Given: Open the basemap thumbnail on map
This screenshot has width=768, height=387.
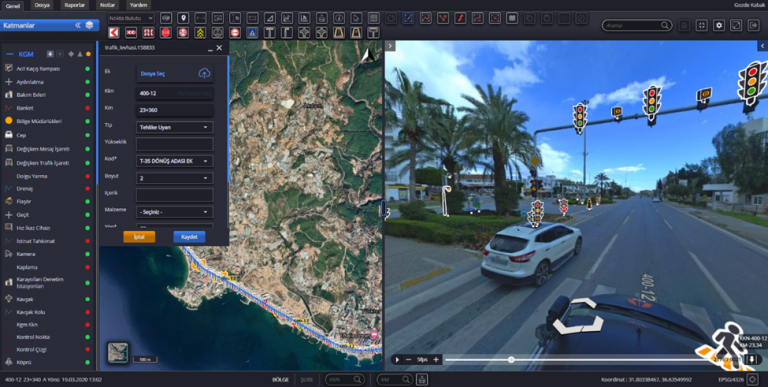Looking at the screenshot, I should (118, 353).
